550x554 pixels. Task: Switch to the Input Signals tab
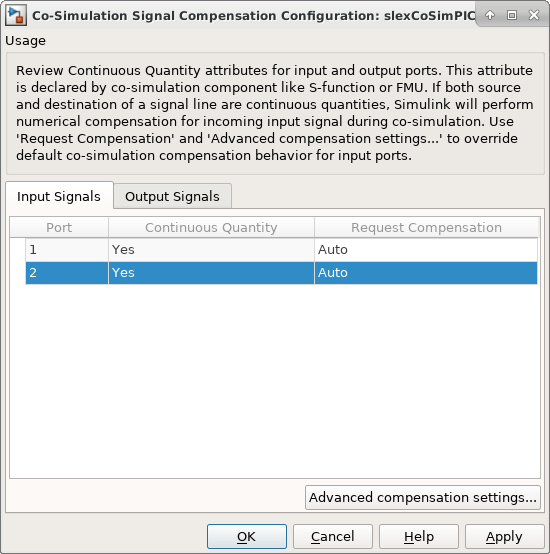[x=59, y=196]
